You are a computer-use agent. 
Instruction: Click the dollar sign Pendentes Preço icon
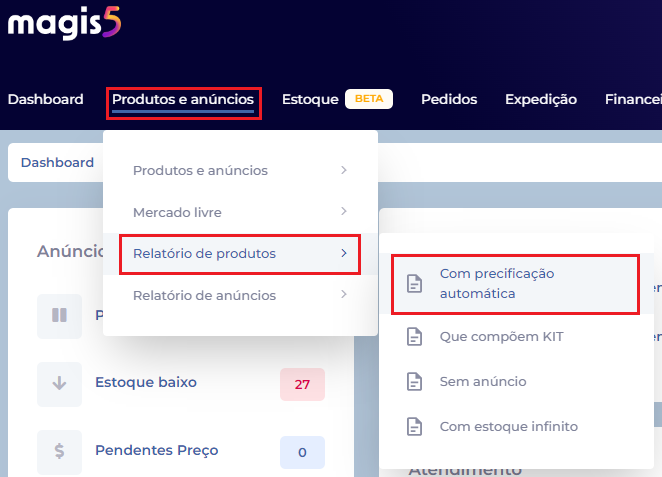[60, 452]
